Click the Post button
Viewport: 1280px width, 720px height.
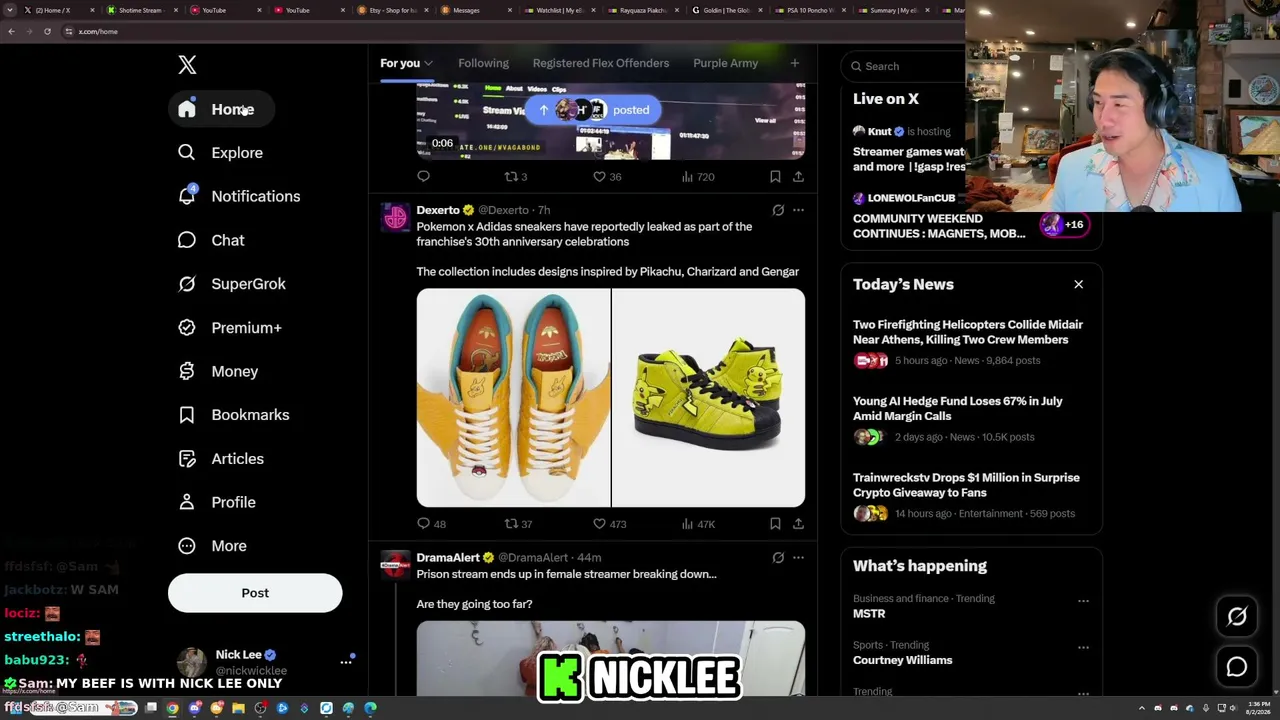(255, 593)
